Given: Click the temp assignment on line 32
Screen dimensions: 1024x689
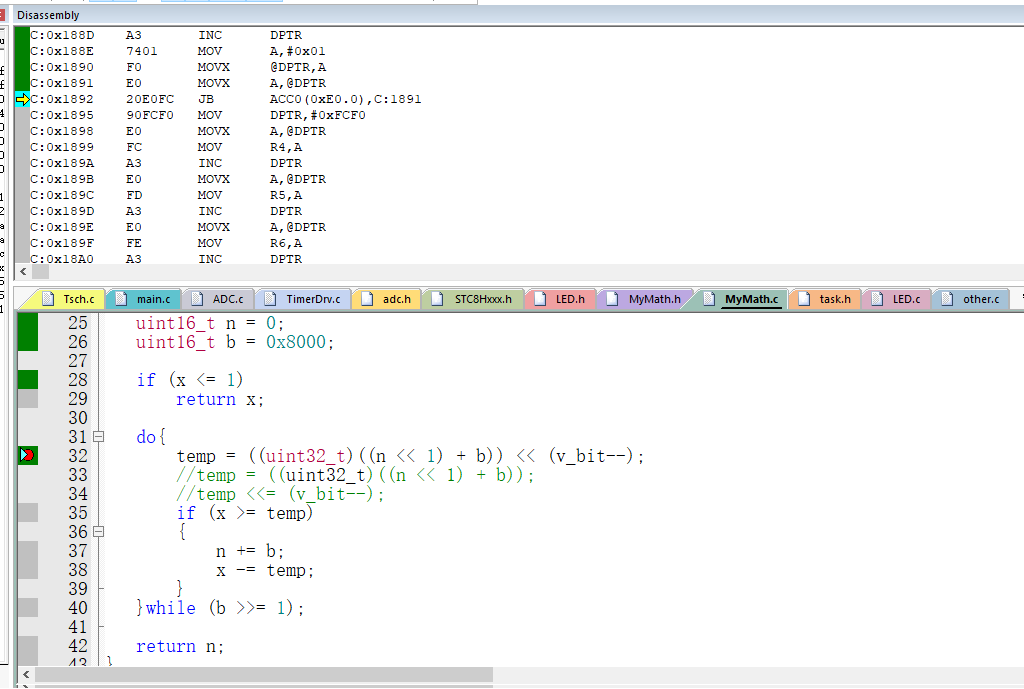Looking at the screenshot, I should [410, 456].
